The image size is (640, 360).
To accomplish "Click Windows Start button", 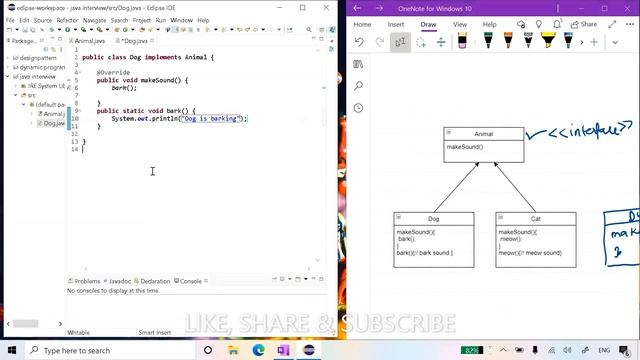I will point(12,350).
